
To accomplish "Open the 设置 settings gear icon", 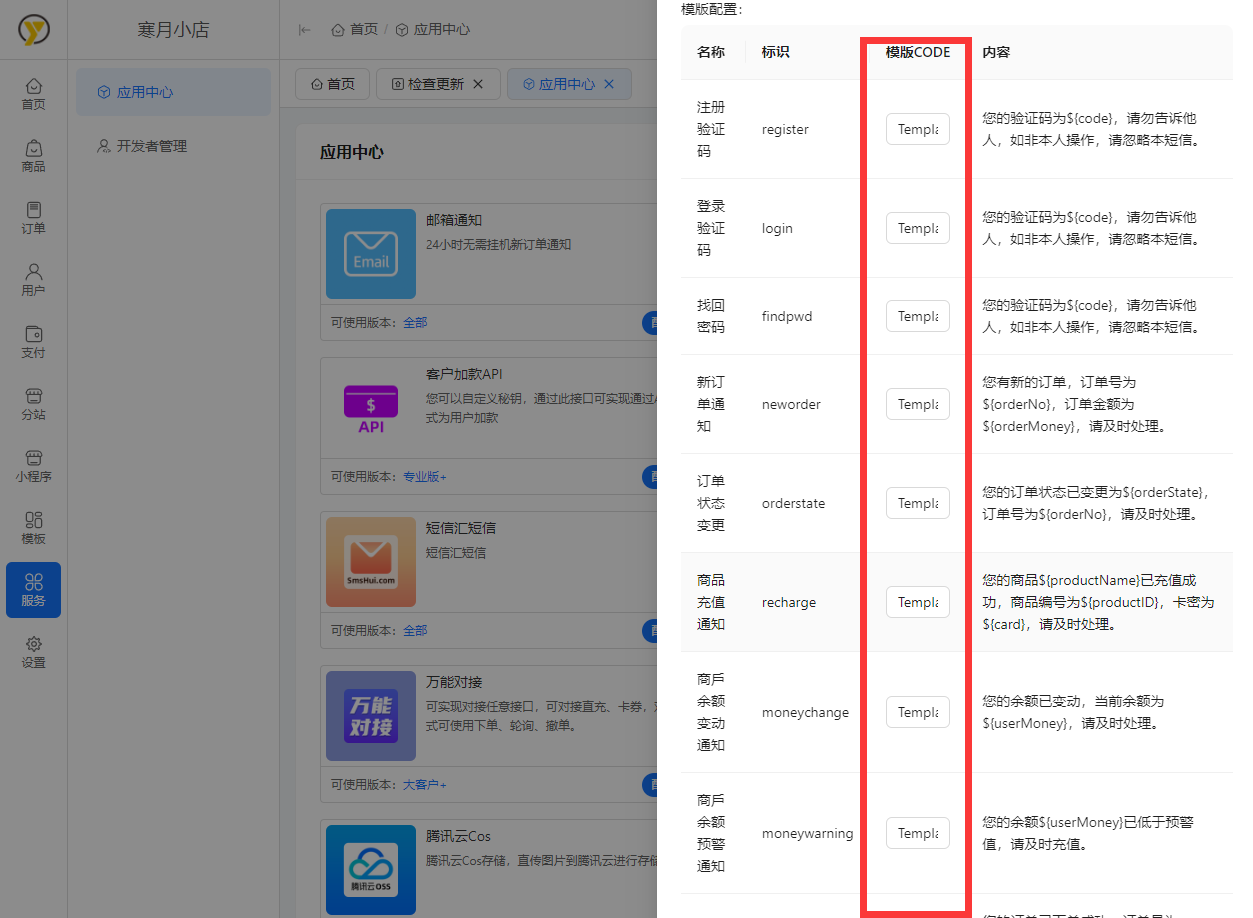I will tap(33, 652).
